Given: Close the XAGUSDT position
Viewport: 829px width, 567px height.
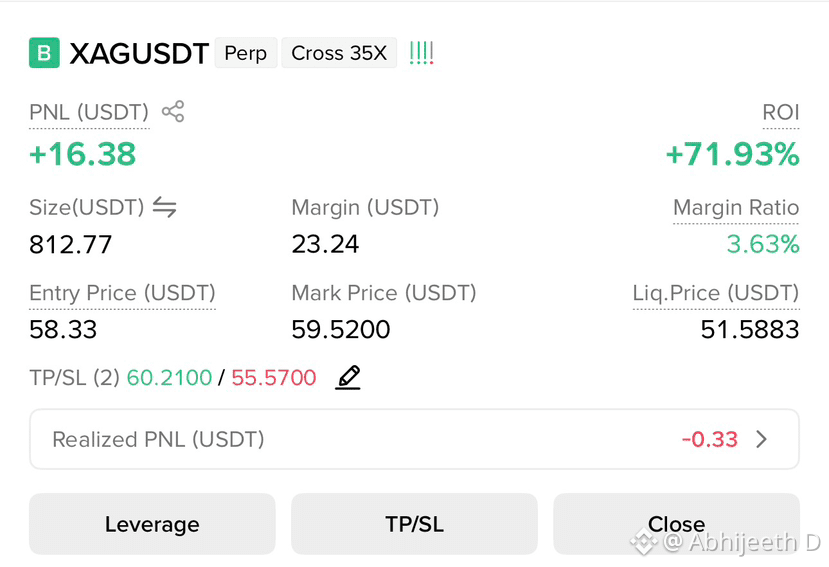Looking at the screenshot, I should coord(676,524).
